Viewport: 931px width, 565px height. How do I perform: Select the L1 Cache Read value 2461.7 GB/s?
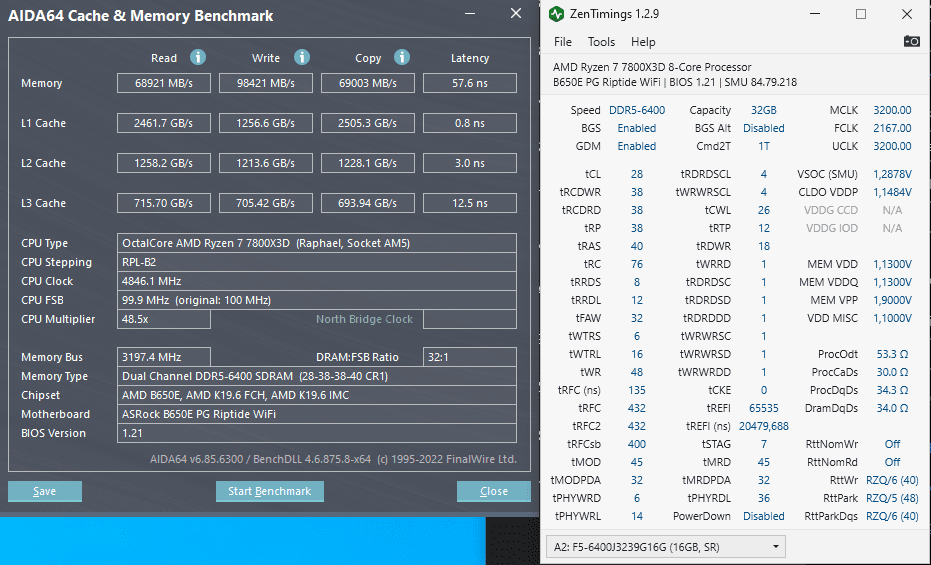tap(164, 123)
